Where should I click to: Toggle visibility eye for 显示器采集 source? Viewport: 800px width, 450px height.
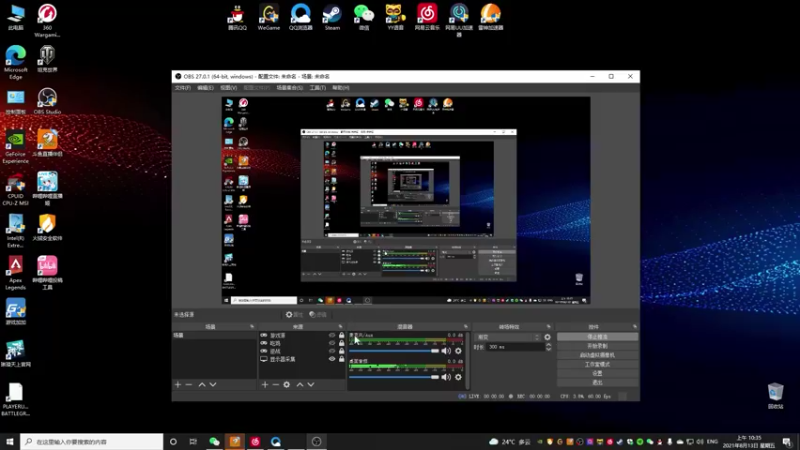[x=332, y=359]
